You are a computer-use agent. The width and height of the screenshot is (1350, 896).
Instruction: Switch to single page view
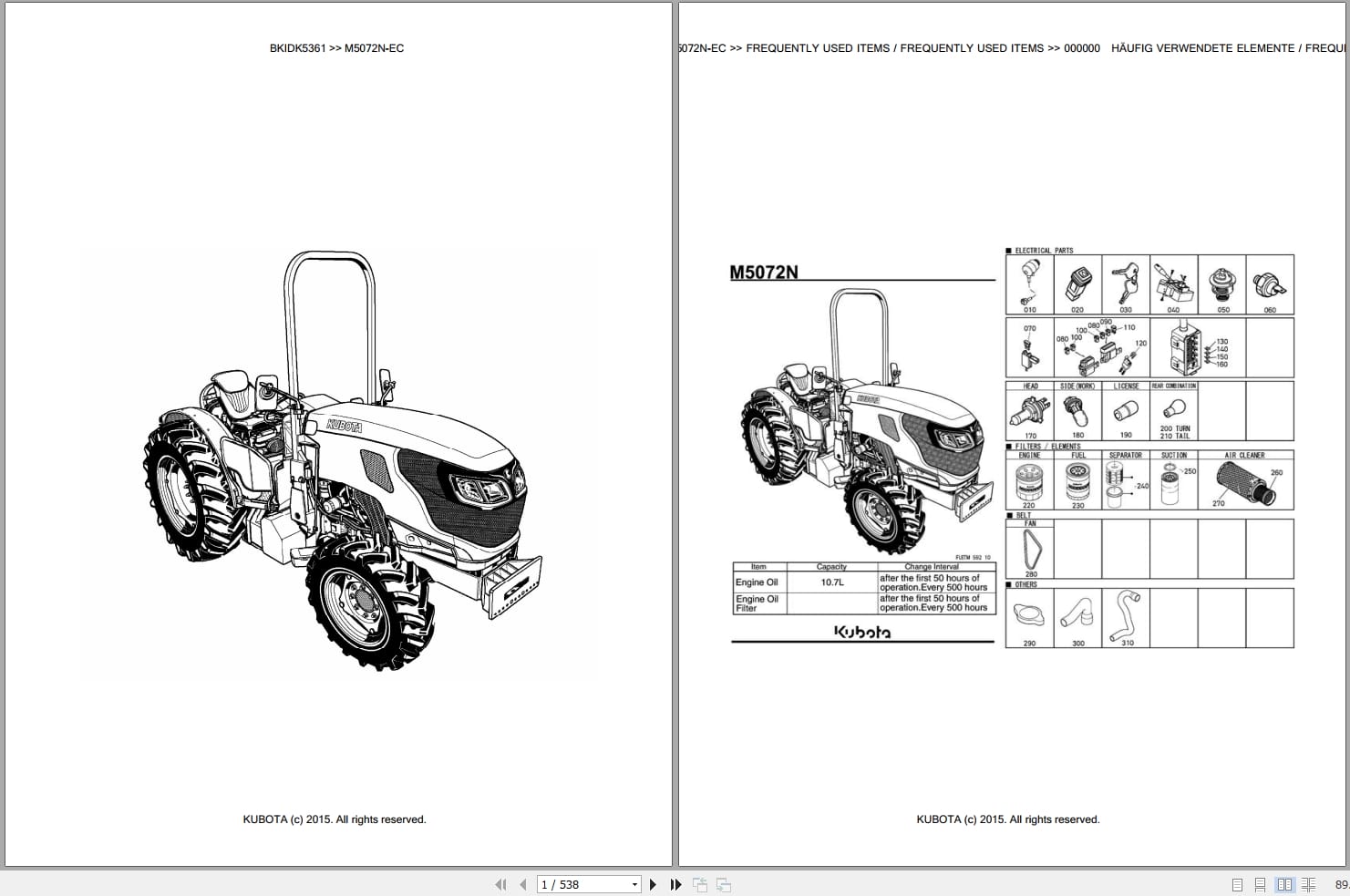coord(1237,884)
